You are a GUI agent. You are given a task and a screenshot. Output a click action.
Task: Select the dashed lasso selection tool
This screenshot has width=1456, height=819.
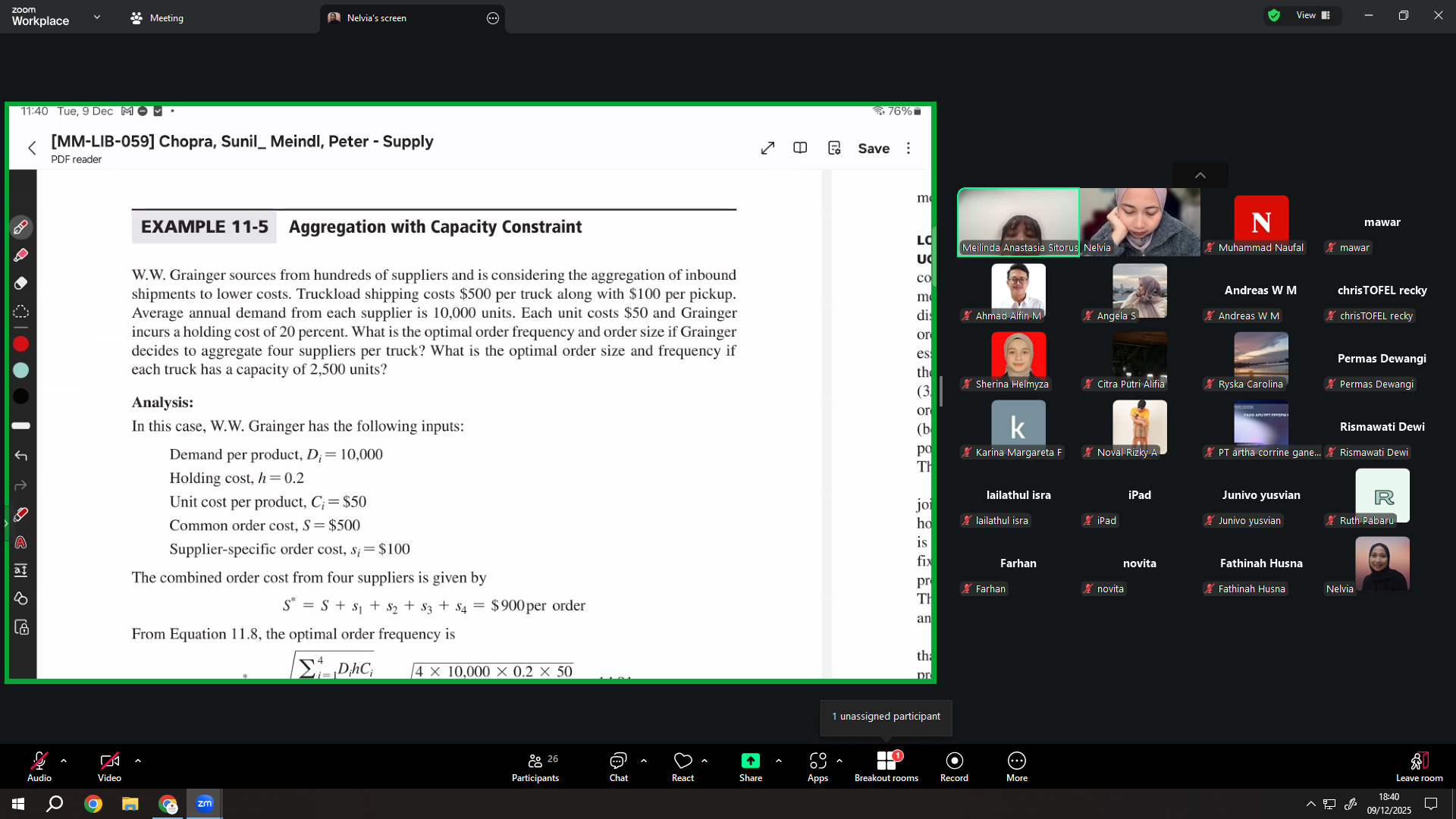pos(20,312)
